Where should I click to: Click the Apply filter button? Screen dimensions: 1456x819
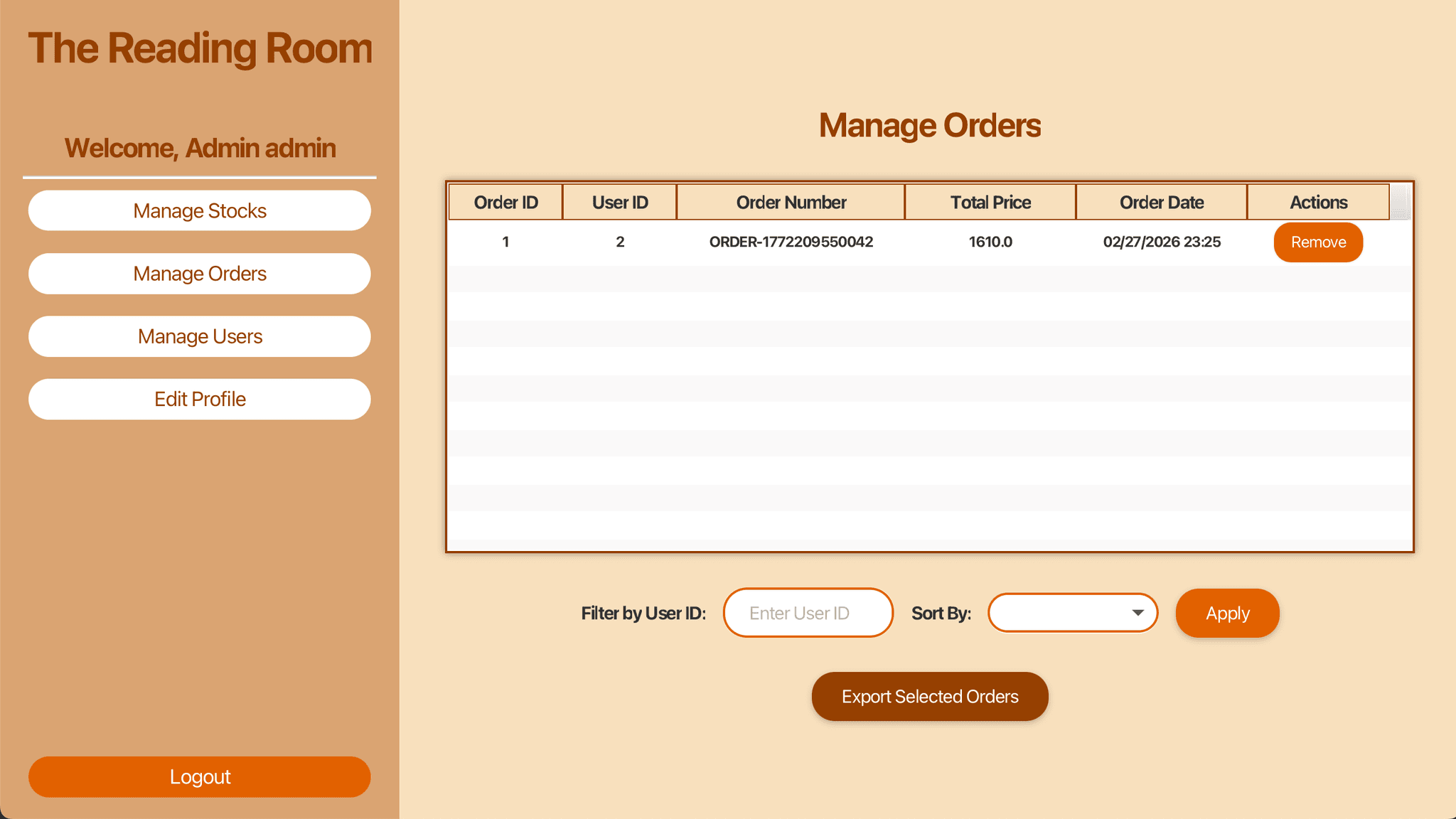[1226, 613]
